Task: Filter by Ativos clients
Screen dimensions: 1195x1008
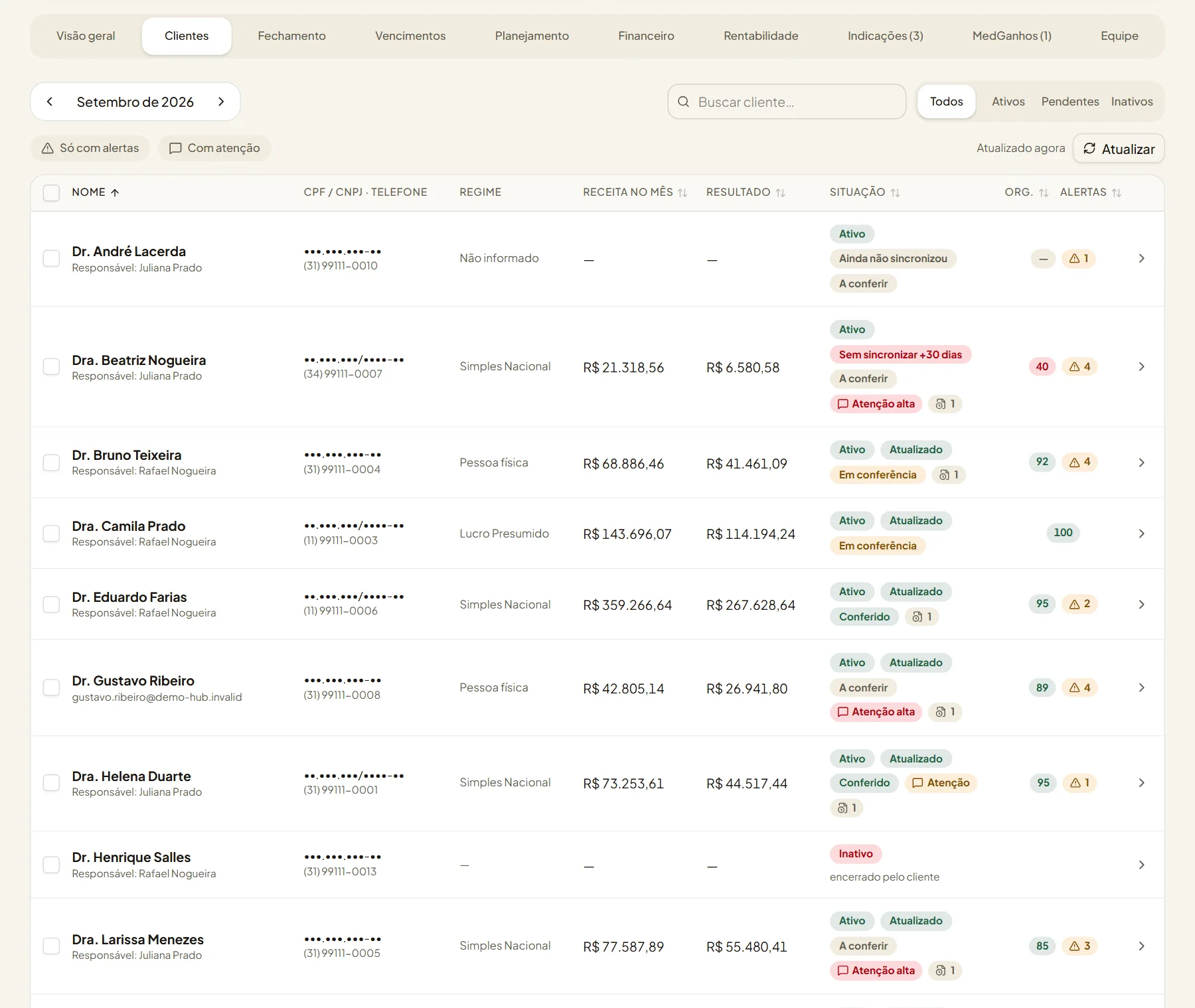Action: 1008,102
